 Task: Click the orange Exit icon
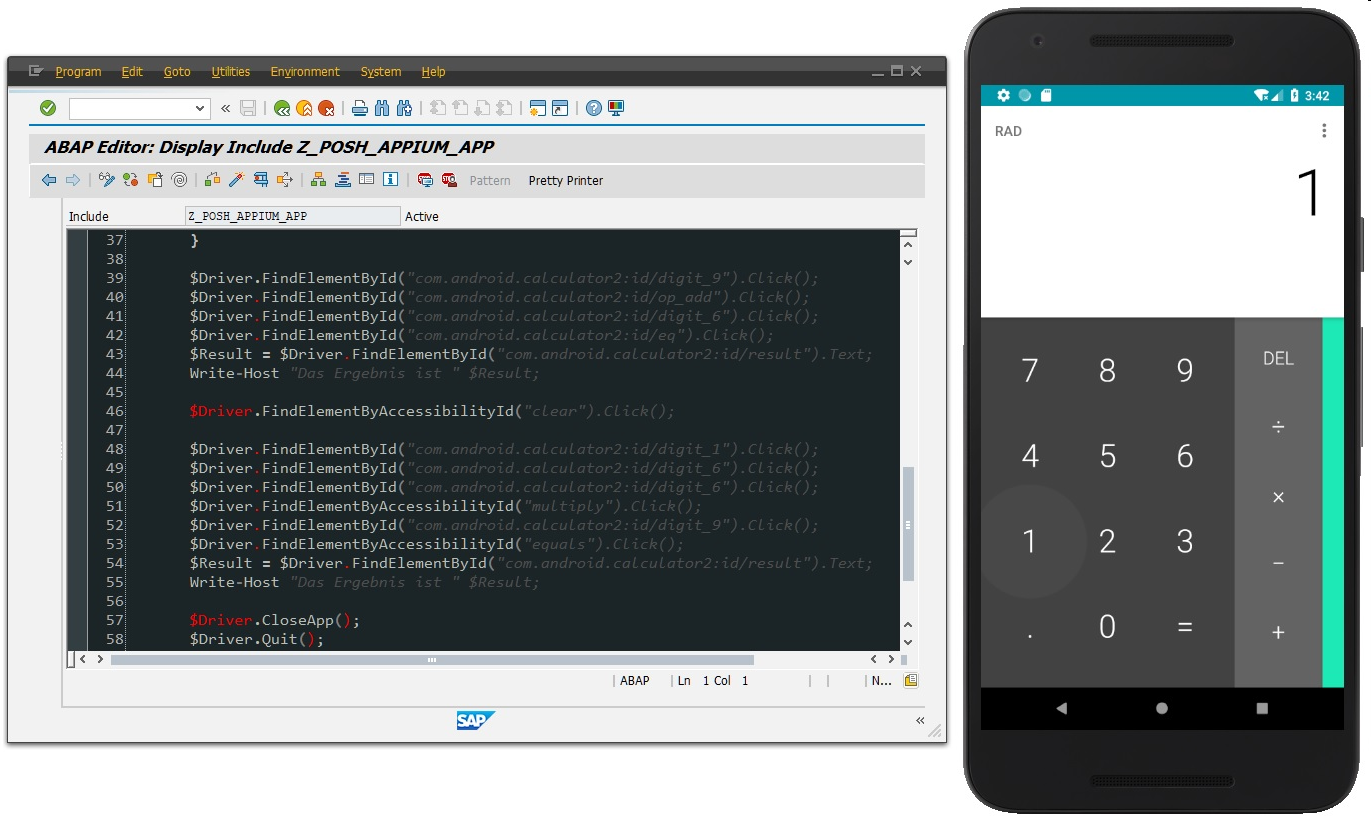[x=304, y=108]
